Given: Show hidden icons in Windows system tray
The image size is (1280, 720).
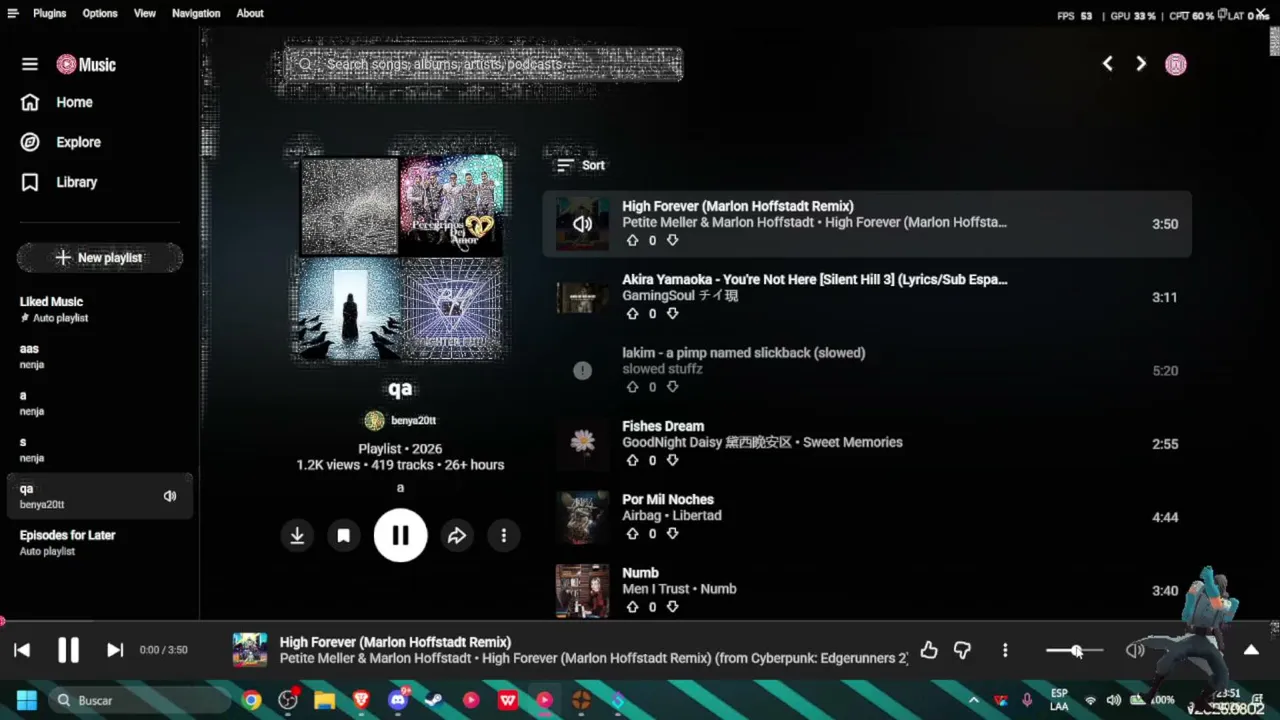Looking at the screenshot, I should point(973,700).
